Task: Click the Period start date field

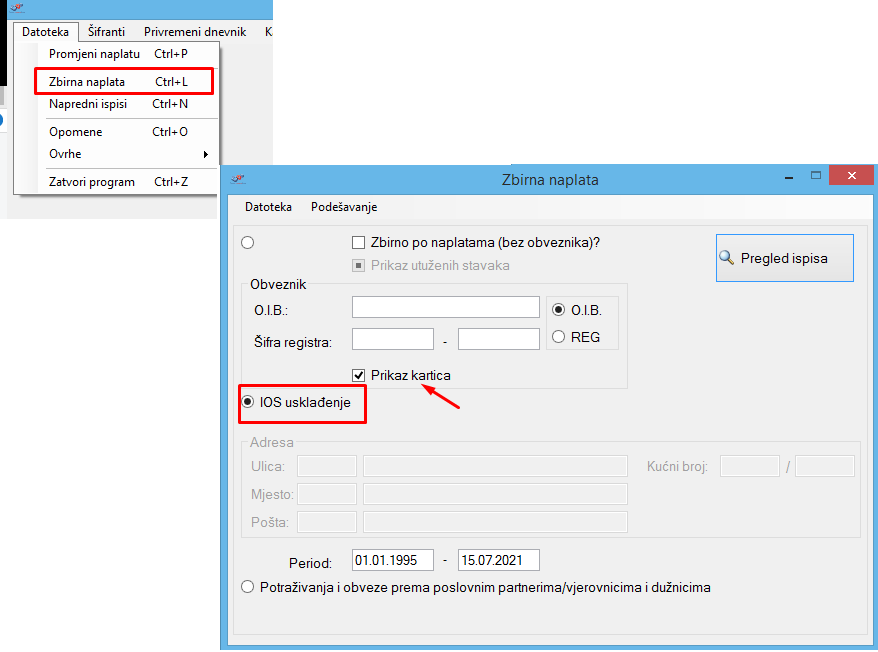Action: [392, 560]
